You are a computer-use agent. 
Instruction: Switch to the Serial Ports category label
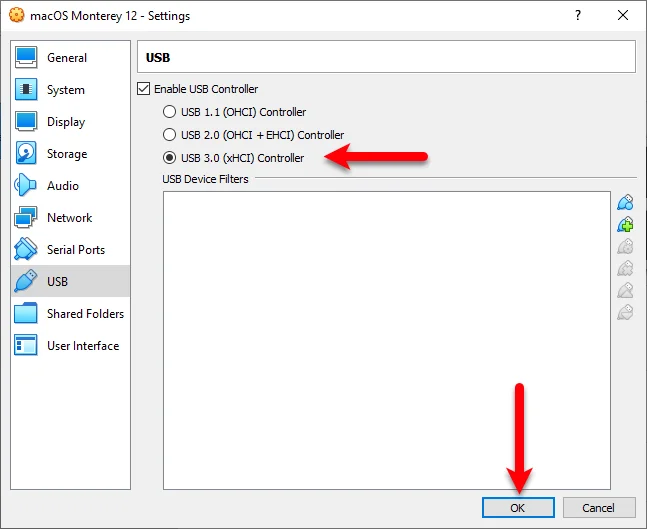(x=76, y=250)
